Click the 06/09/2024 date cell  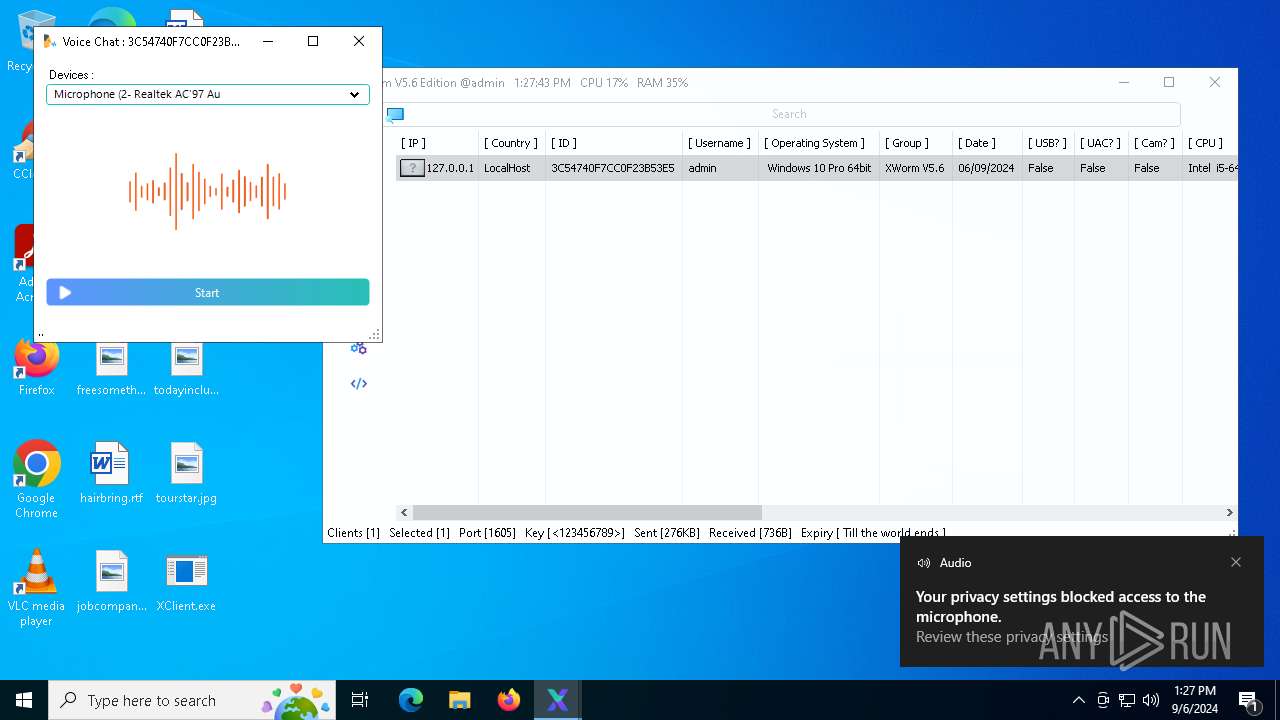(x=986, y=168)
